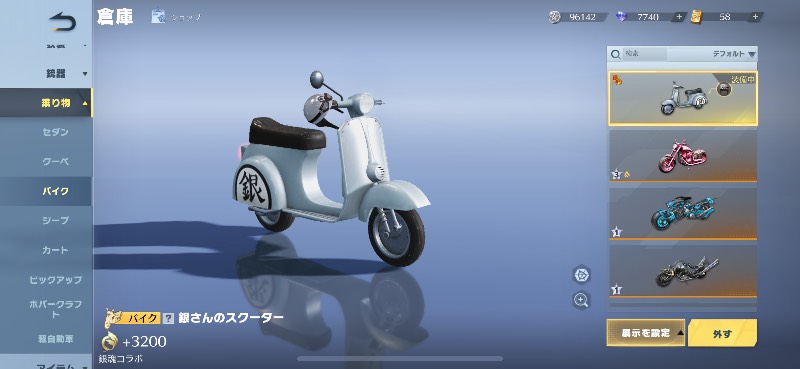Open the question mark help icon
The height and width of the screenshot is (369, 800).
point(168,318)
